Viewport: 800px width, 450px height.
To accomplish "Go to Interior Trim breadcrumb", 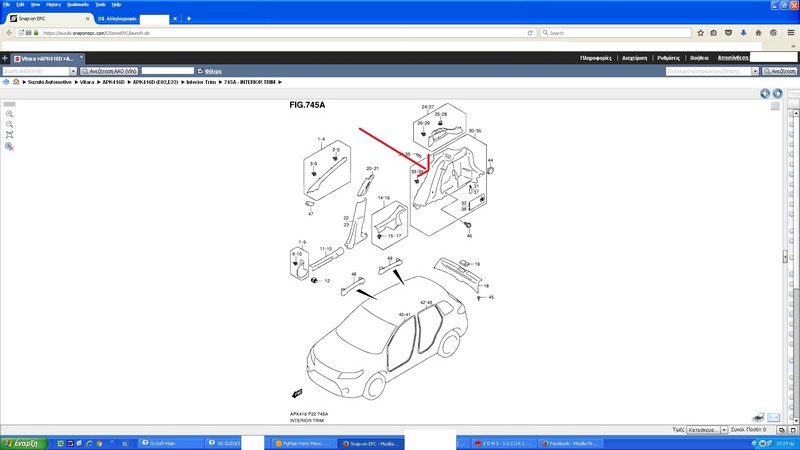I will coord(201,82).
